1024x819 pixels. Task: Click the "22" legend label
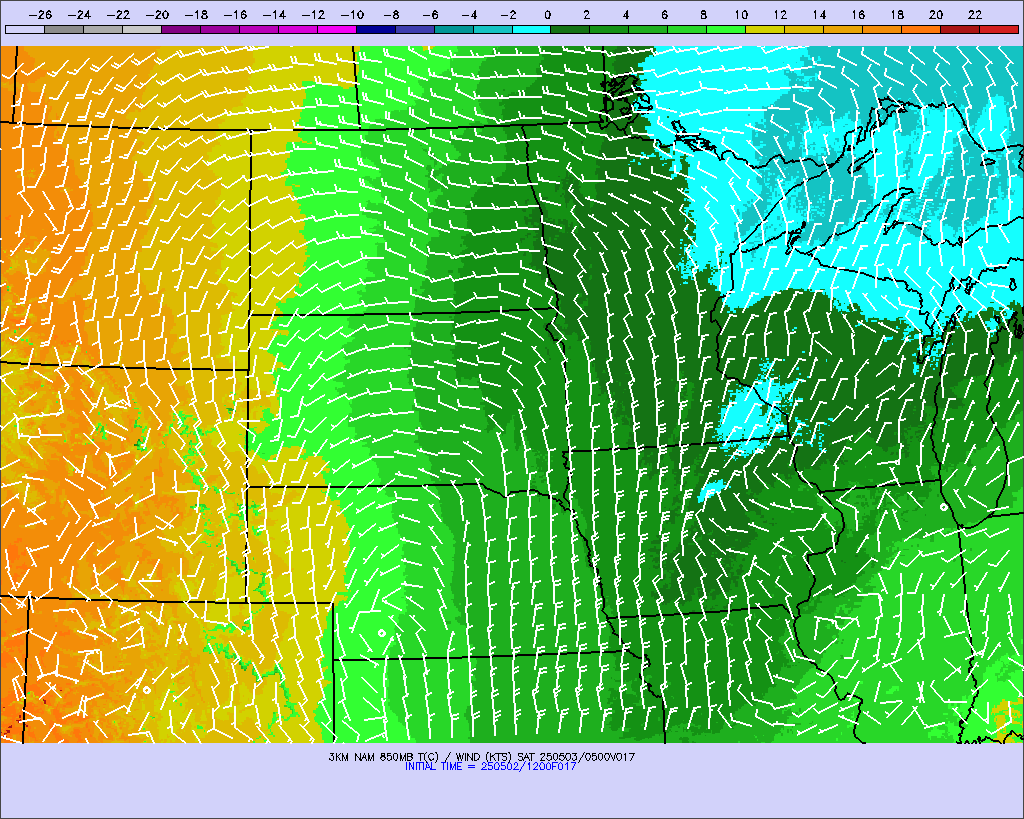point(975,14)
